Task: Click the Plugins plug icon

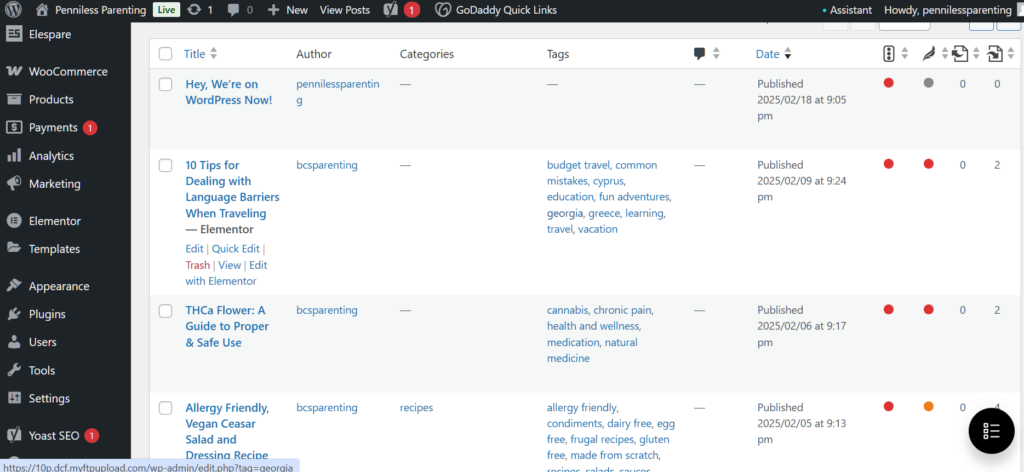Action: coord(14,313)
